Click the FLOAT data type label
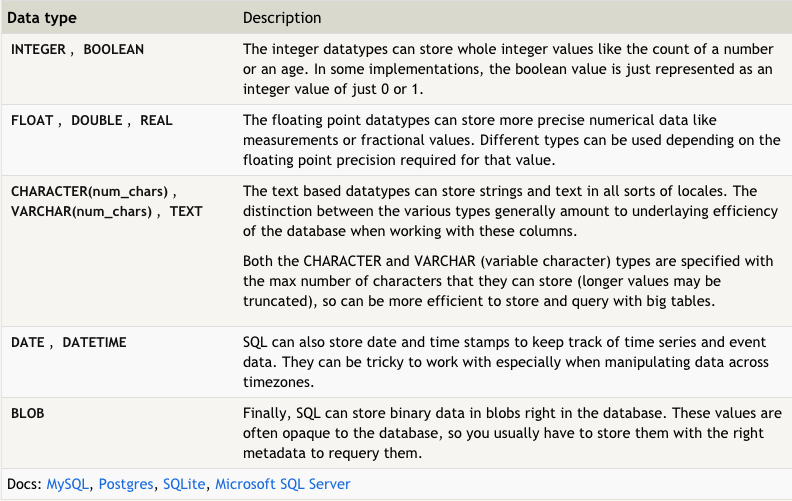This screenshot has height=501, width=792. click(x=33, y=120)
